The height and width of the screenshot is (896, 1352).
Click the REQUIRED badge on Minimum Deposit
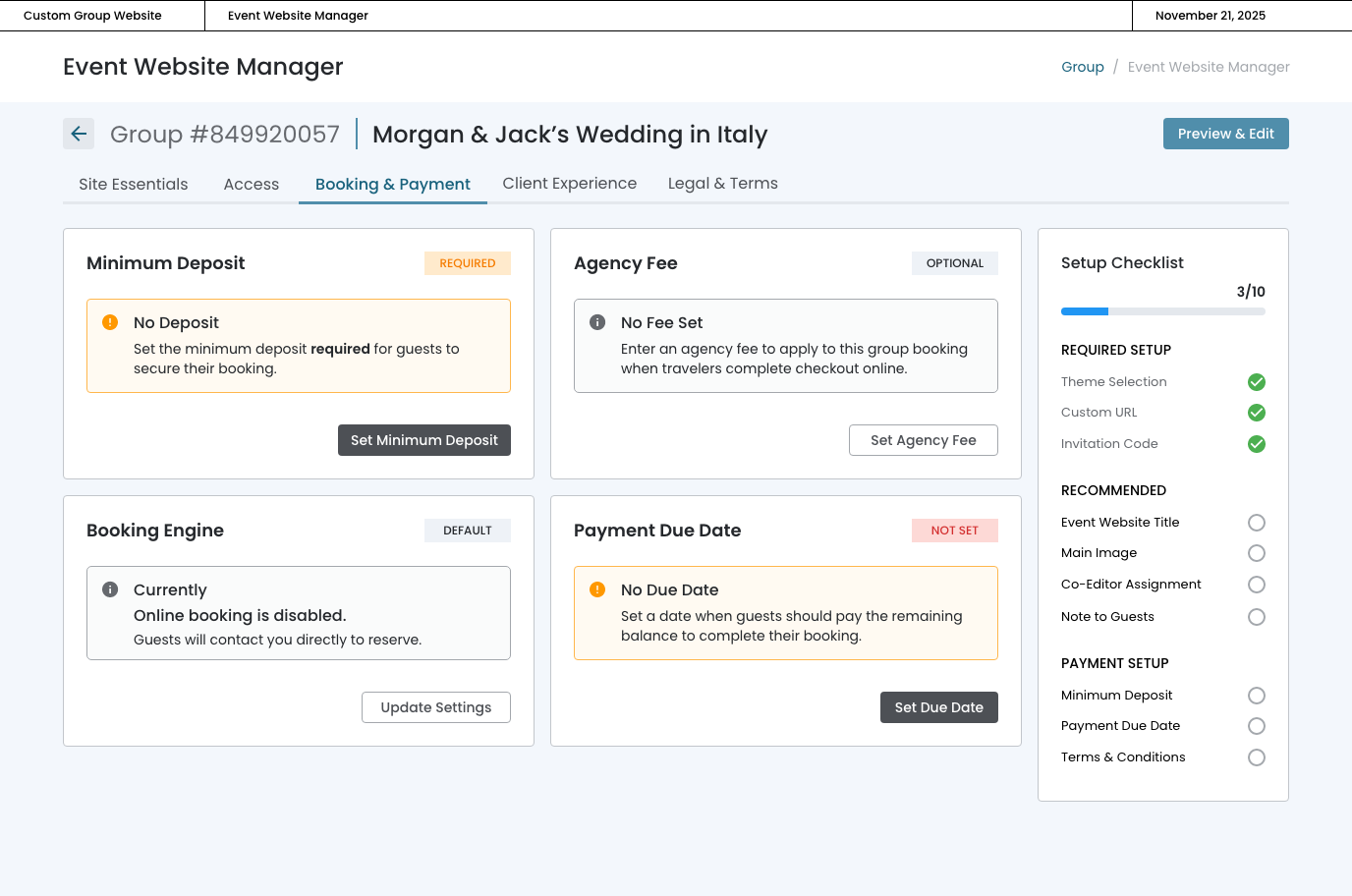[467, 263]
